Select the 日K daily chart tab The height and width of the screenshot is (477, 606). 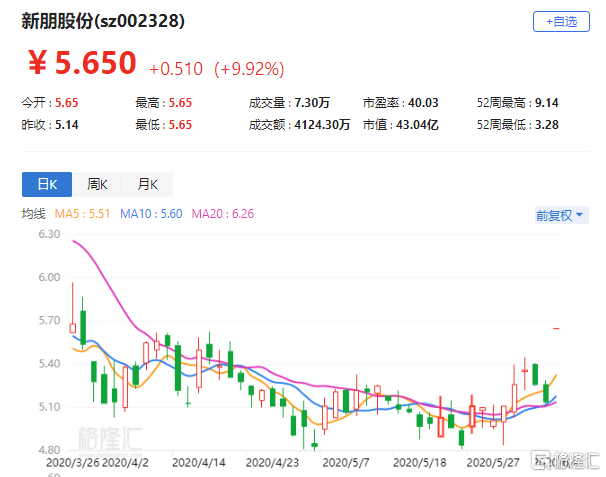click(47, 184)
